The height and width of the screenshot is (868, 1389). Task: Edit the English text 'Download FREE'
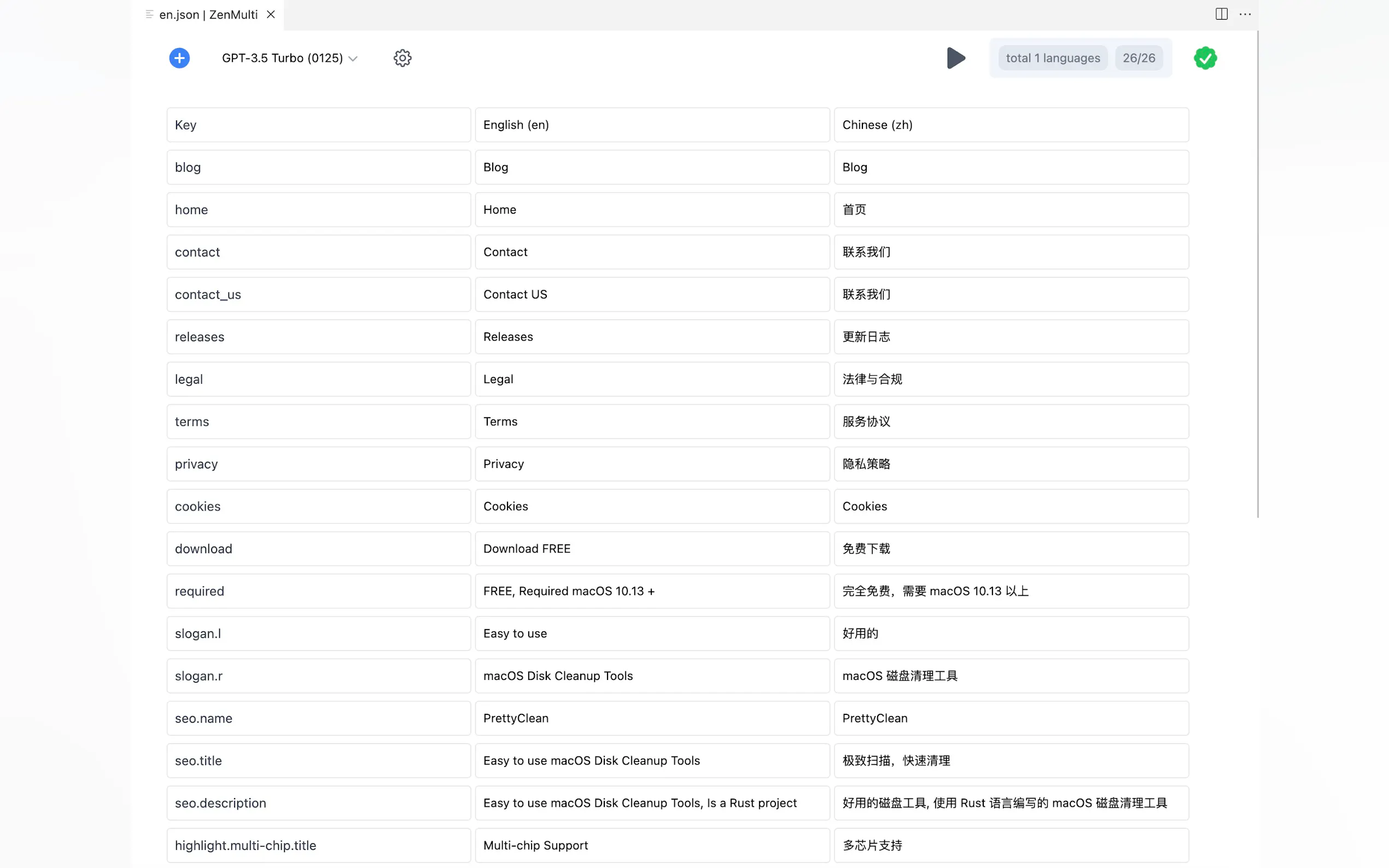click(x=652, y=549)
